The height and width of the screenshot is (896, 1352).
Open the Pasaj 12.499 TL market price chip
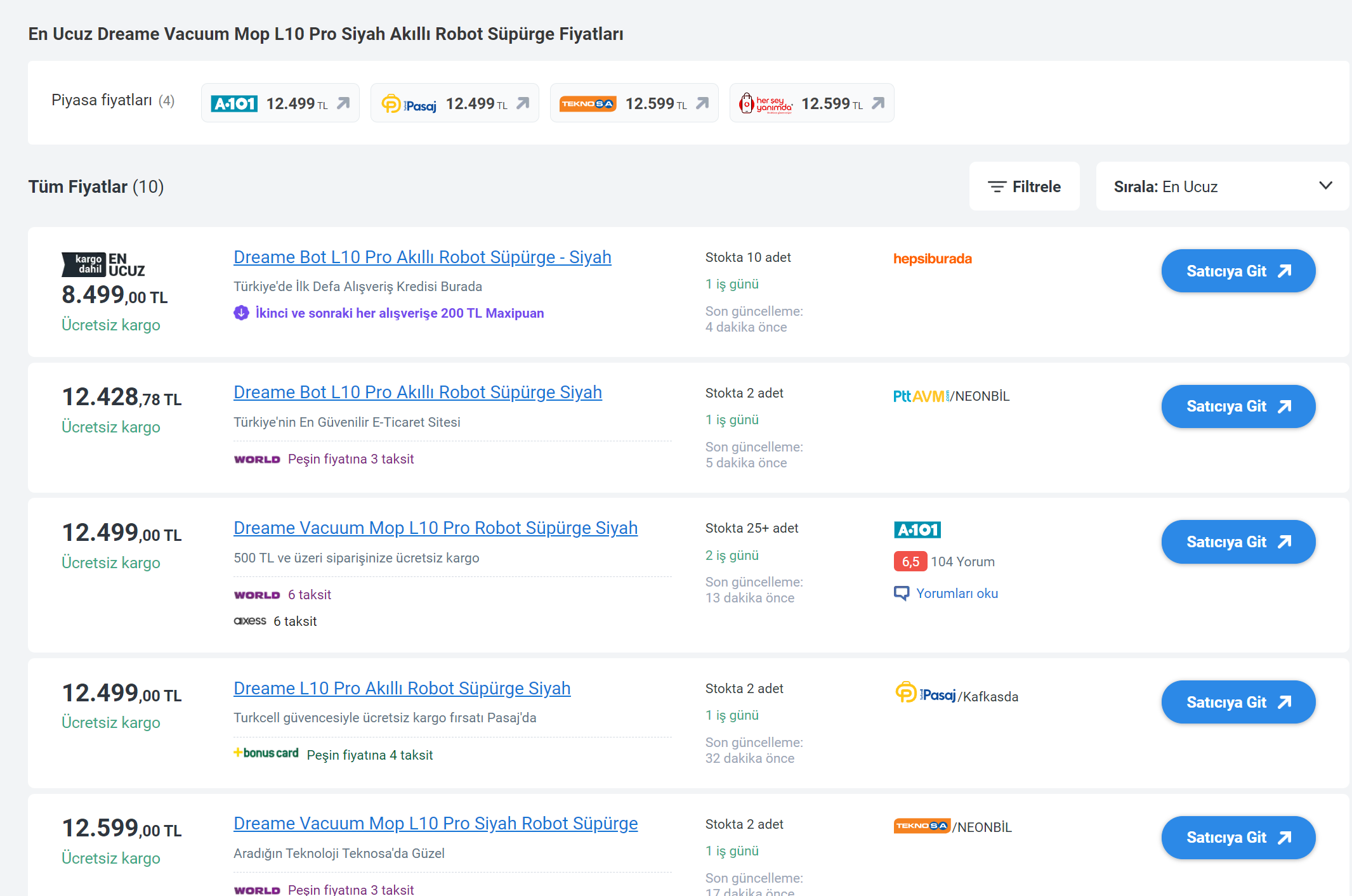455,103
